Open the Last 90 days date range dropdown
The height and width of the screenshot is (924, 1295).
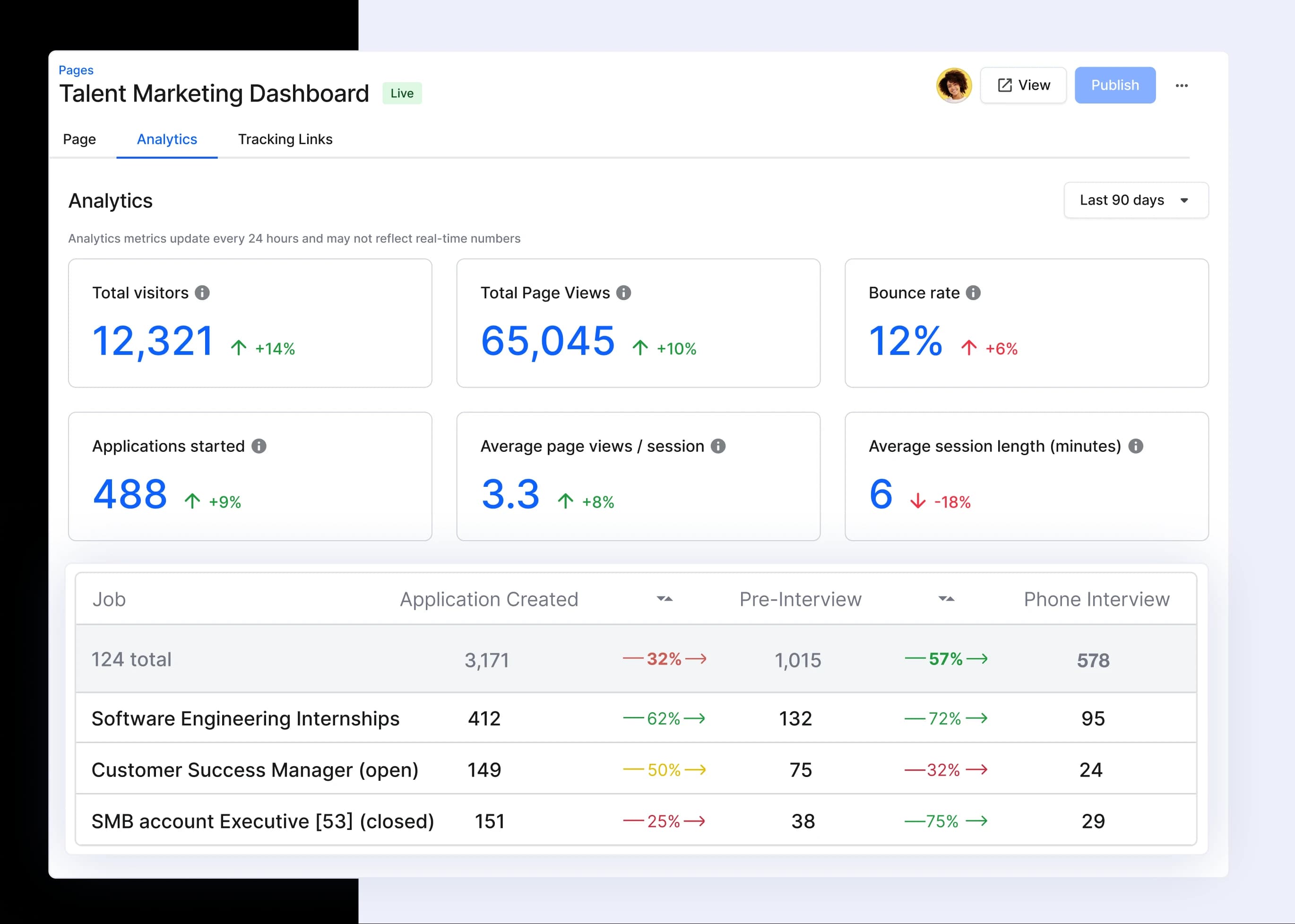click(1136, 200)
